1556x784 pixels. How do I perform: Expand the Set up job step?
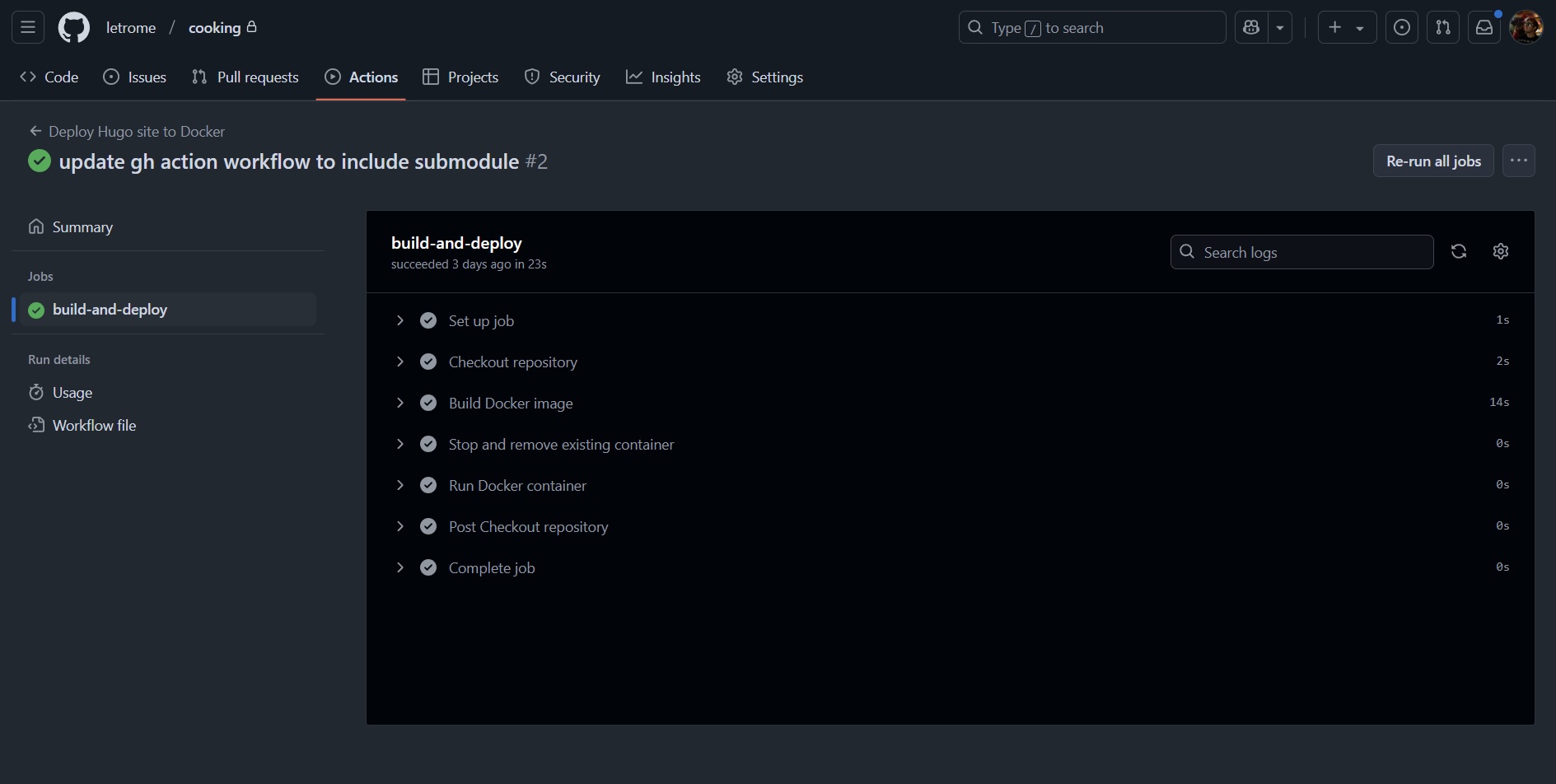400,320
